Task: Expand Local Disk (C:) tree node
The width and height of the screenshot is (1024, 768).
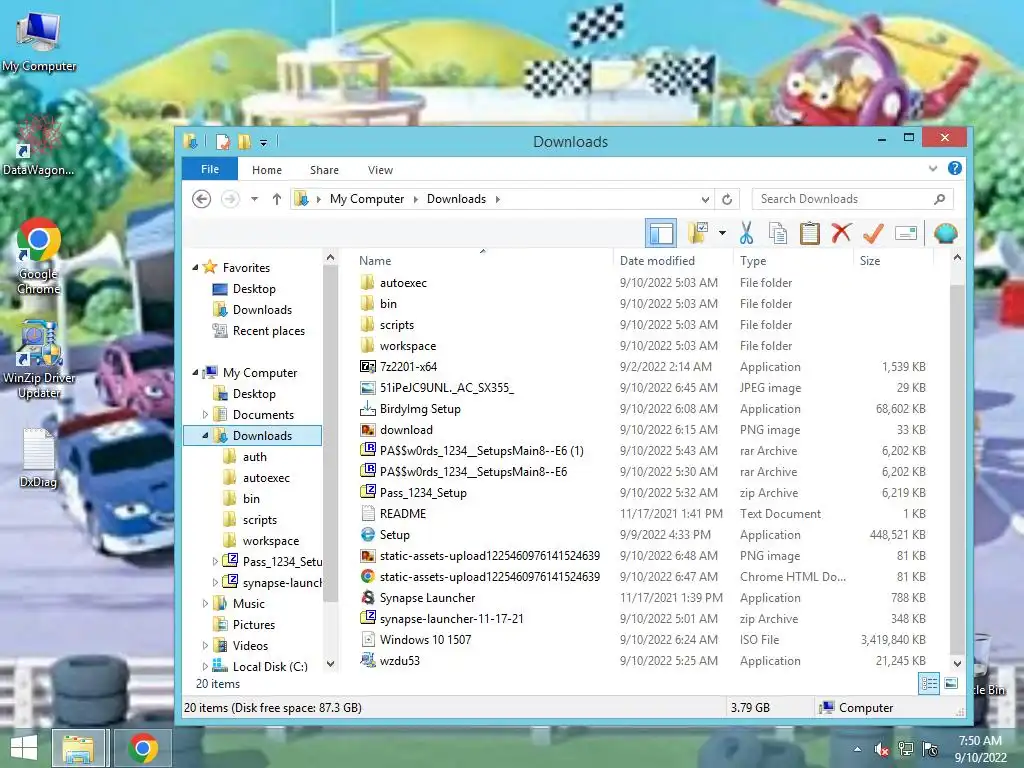Action: coord(205,667)
